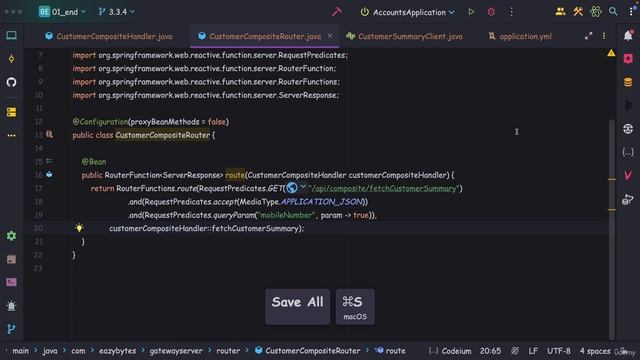Click the main breadcrumb
The width and height of the screenshot is (640, 360).
pos(20,351)
